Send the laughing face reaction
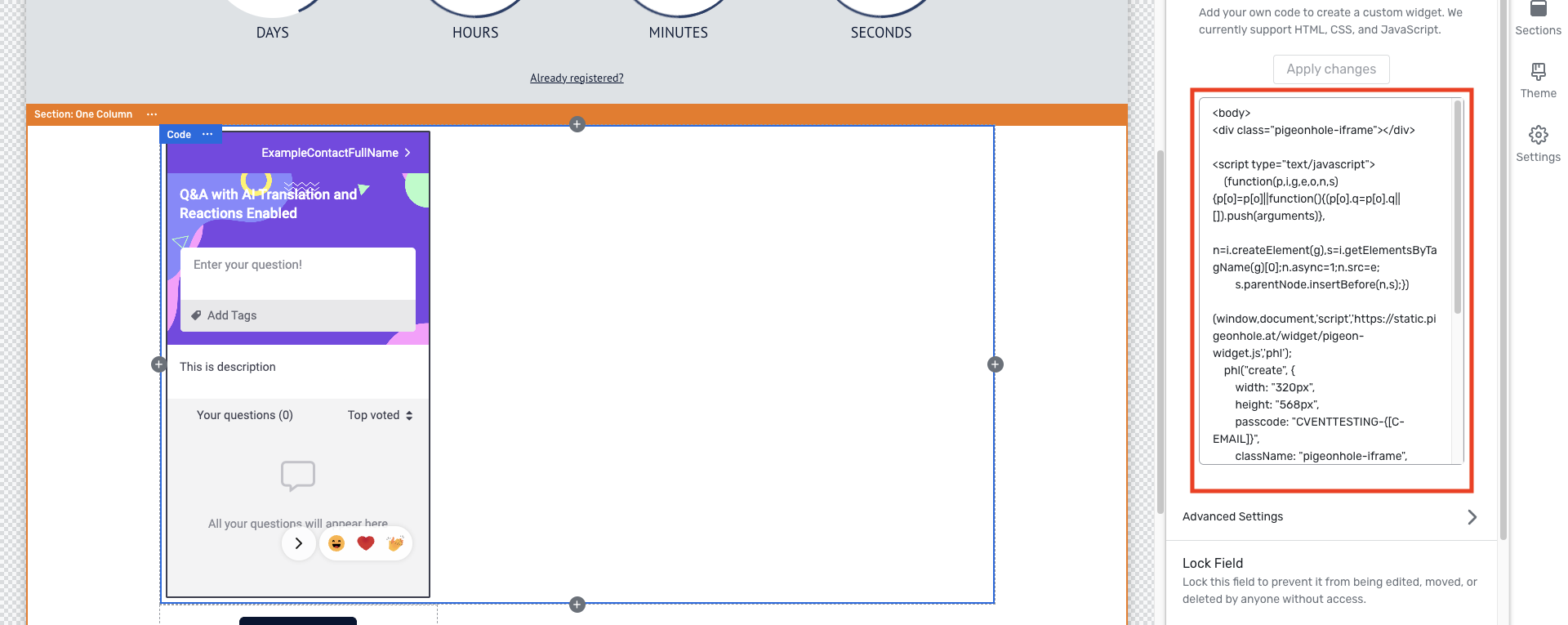 point(336,543)
